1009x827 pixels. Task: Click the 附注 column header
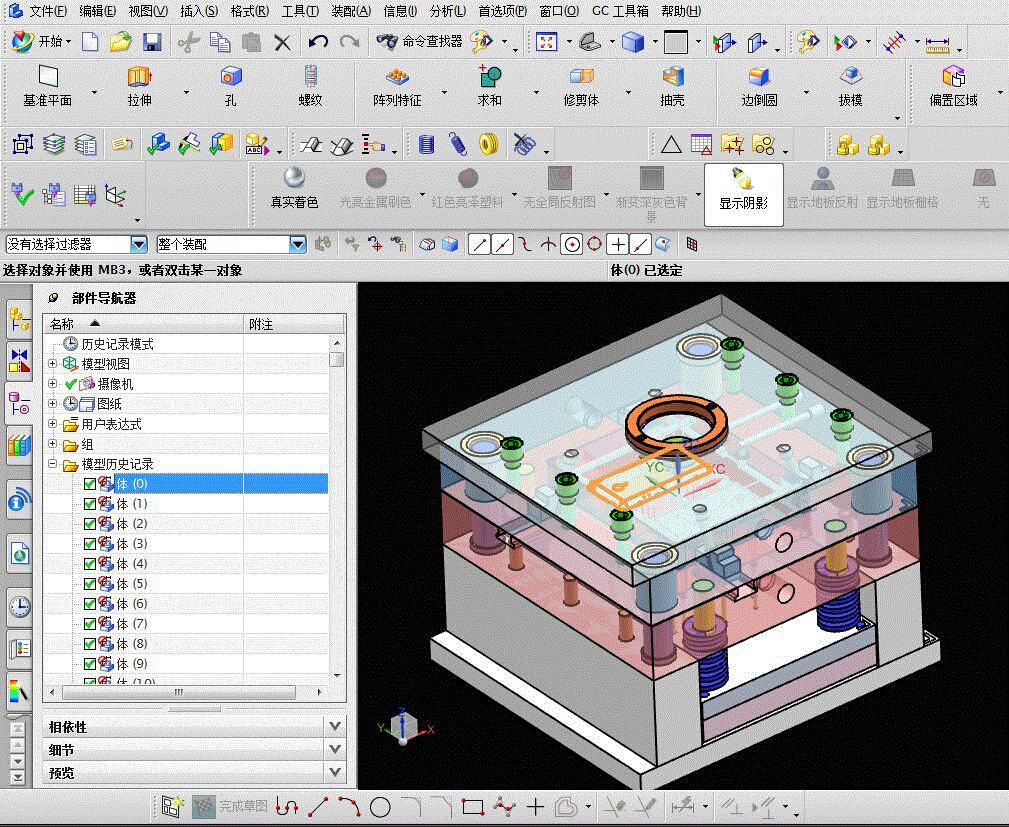(x=294, y=324)
